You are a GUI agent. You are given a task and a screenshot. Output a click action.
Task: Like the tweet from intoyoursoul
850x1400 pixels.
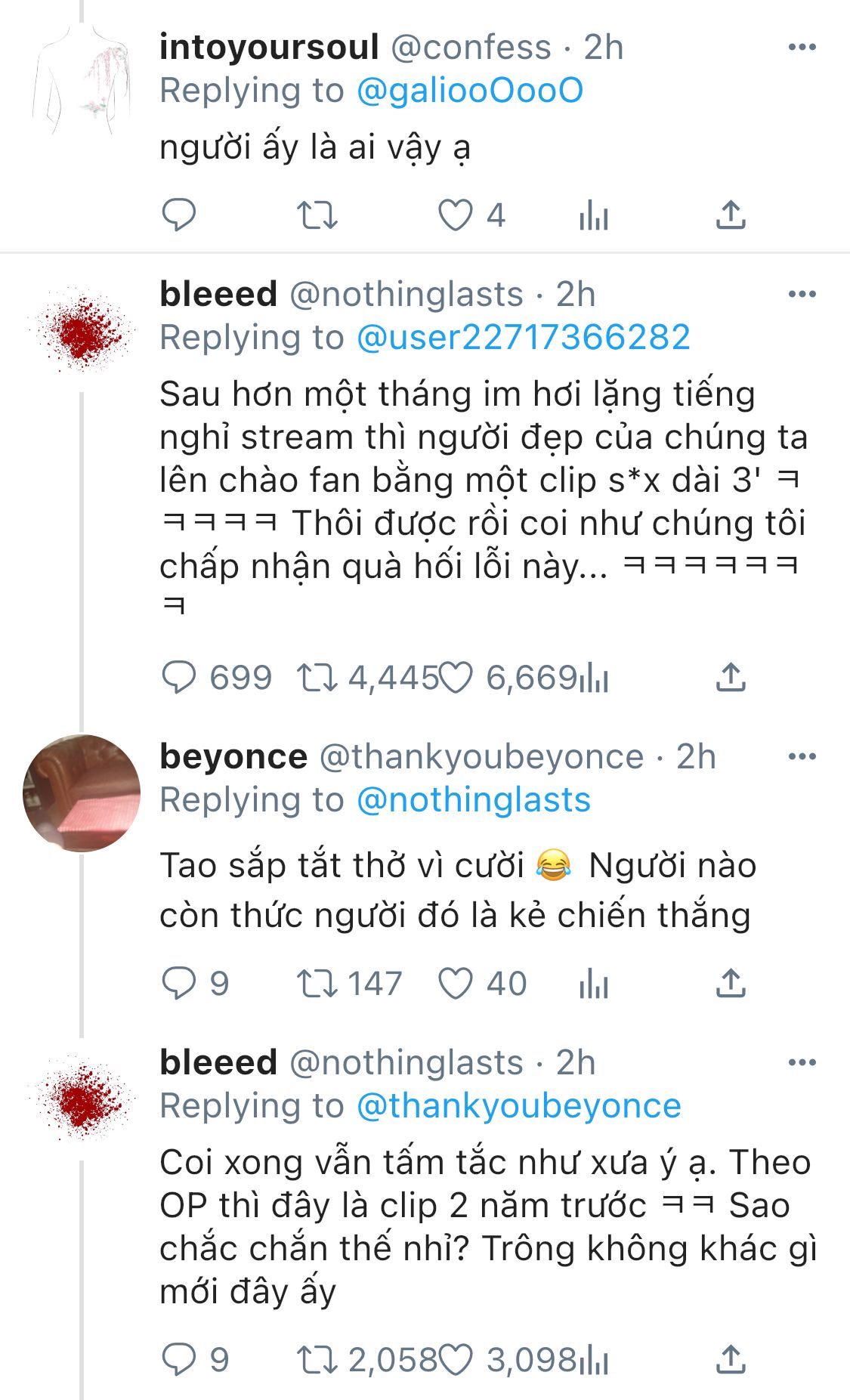(456, 215)
